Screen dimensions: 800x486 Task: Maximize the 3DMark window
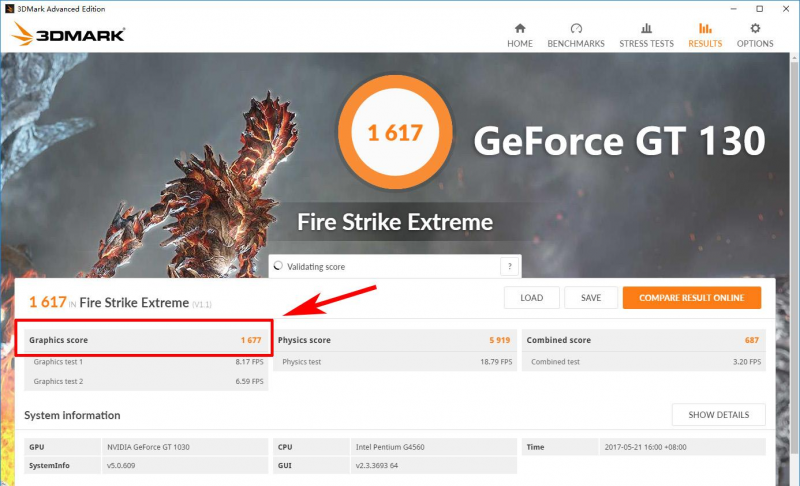(759, 8)
